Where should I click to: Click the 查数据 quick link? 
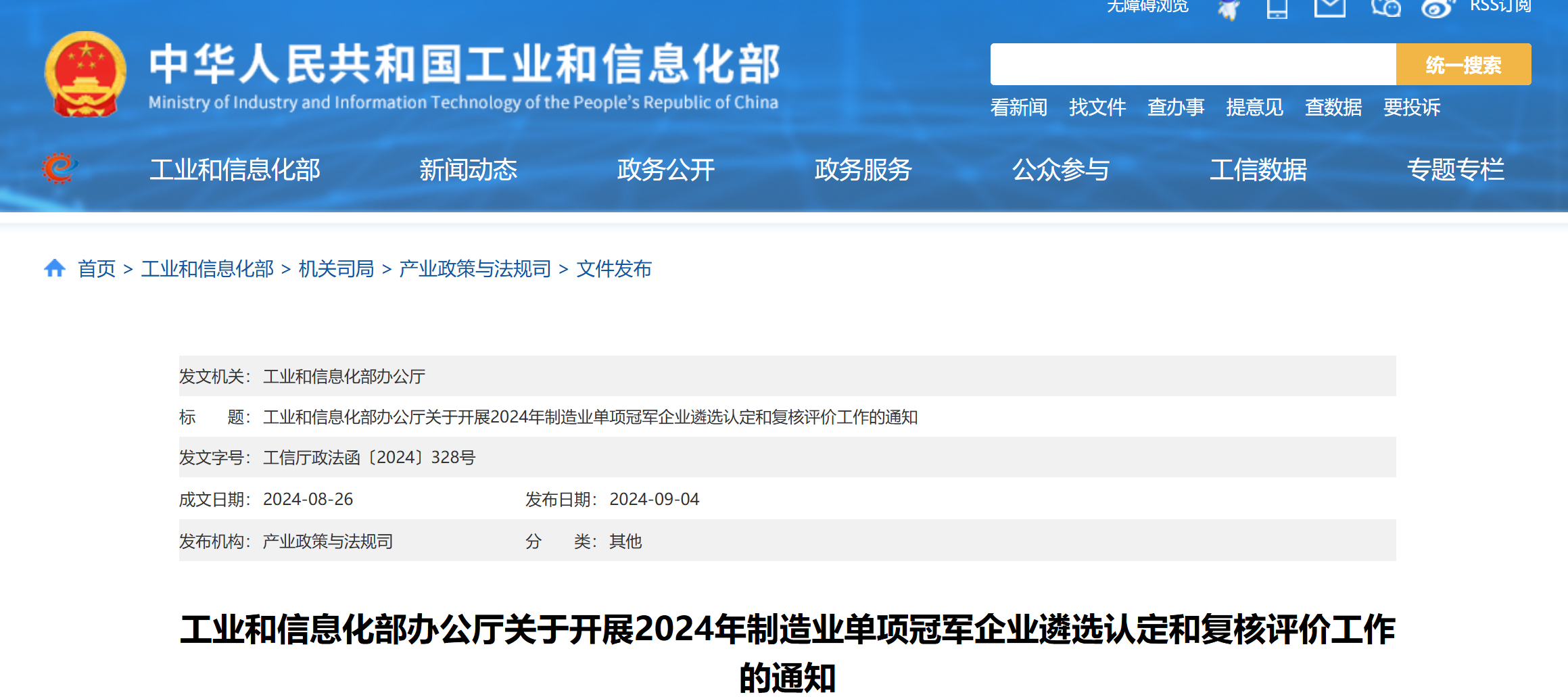tap(1333, 107)
